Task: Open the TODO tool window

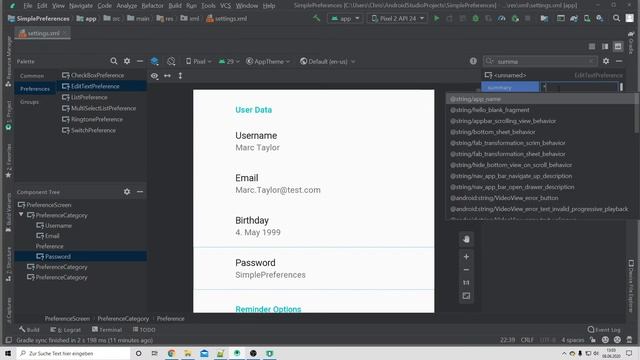Action: pyautogui.click(x=144, y=329)
